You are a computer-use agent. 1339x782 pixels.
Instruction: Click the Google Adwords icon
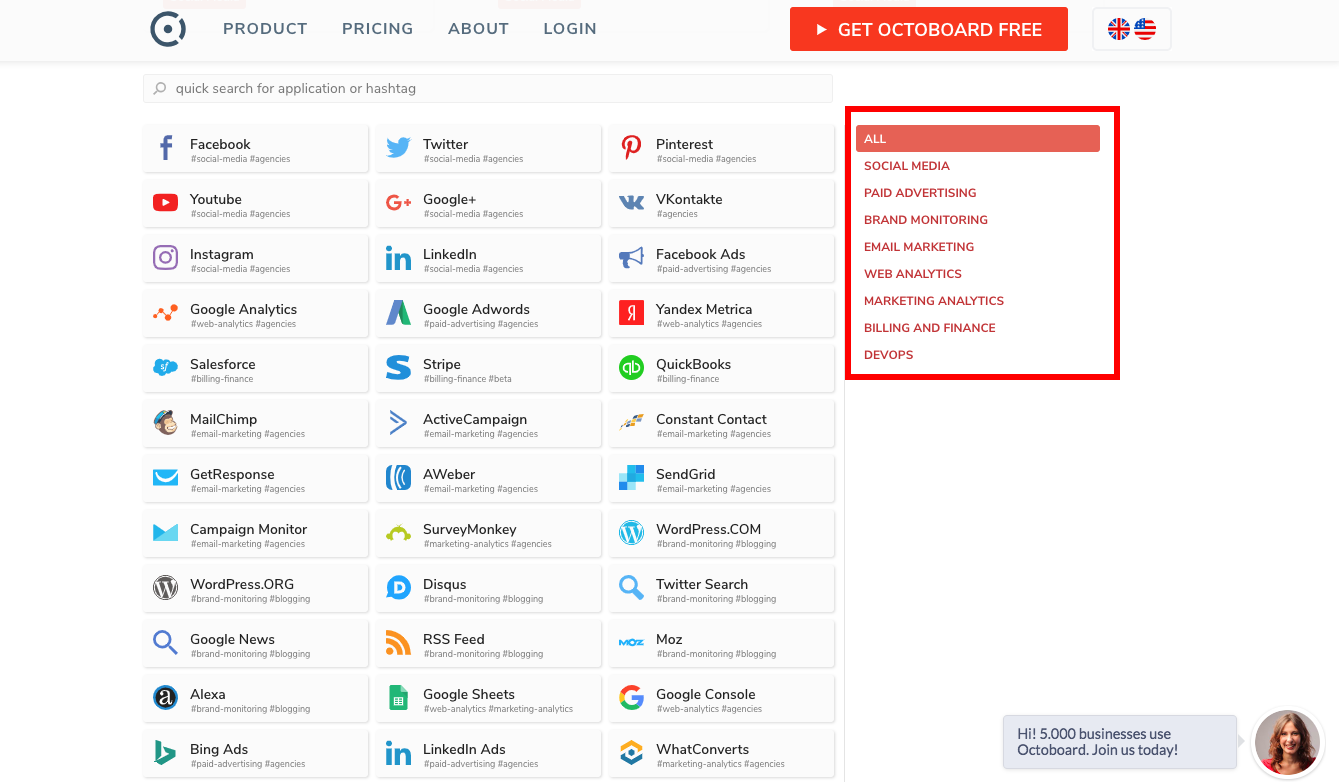[x=398, y=313]
